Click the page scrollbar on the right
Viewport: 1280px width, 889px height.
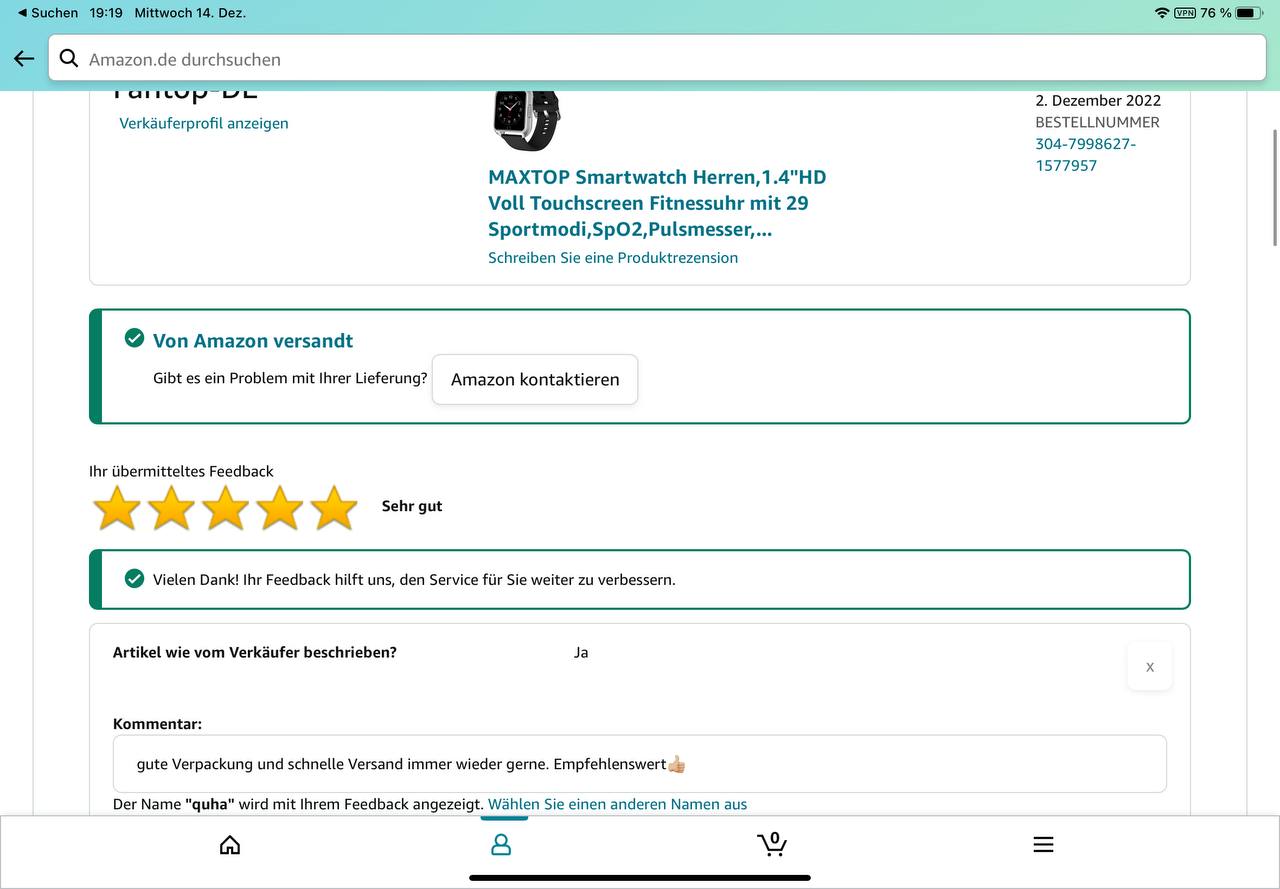tap(1274, 187)
